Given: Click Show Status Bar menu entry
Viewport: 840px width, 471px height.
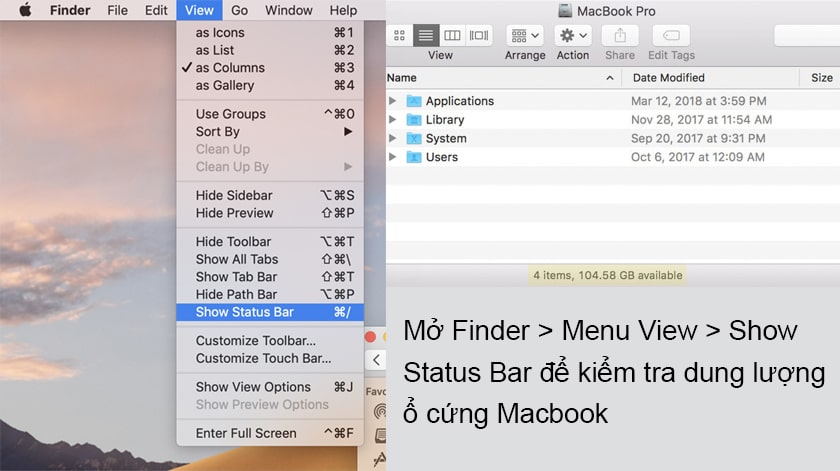Looking at the screenshot, I should point(270,312).
